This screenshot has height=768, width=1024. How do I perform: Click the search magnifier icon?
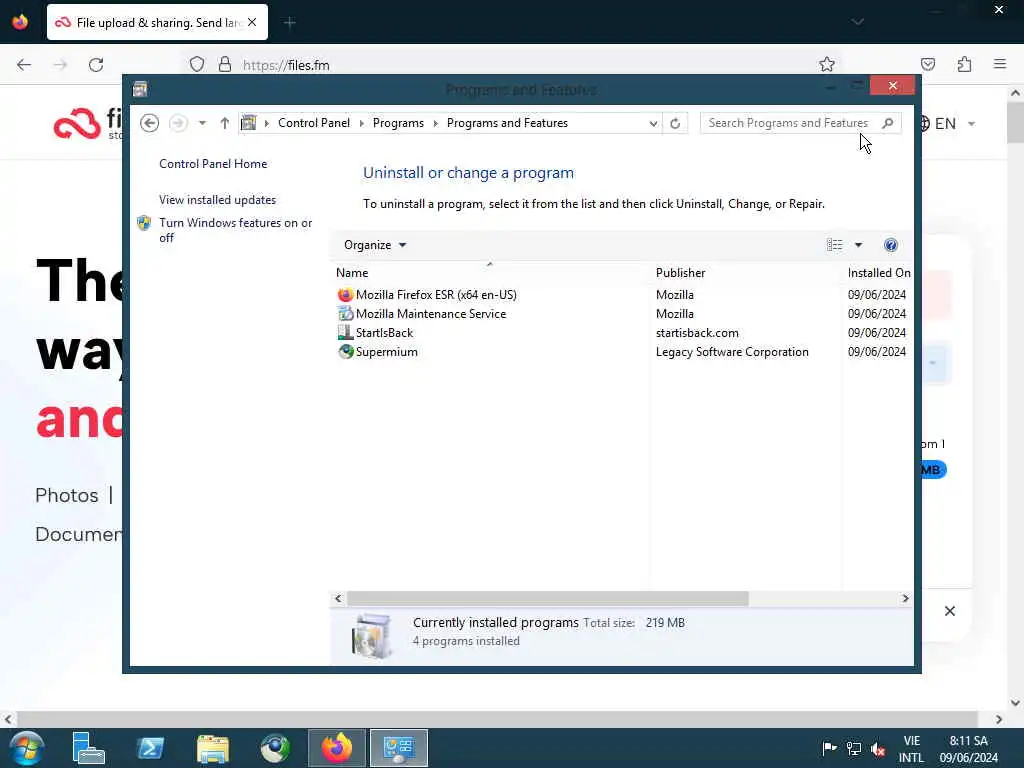pos(888,123)
